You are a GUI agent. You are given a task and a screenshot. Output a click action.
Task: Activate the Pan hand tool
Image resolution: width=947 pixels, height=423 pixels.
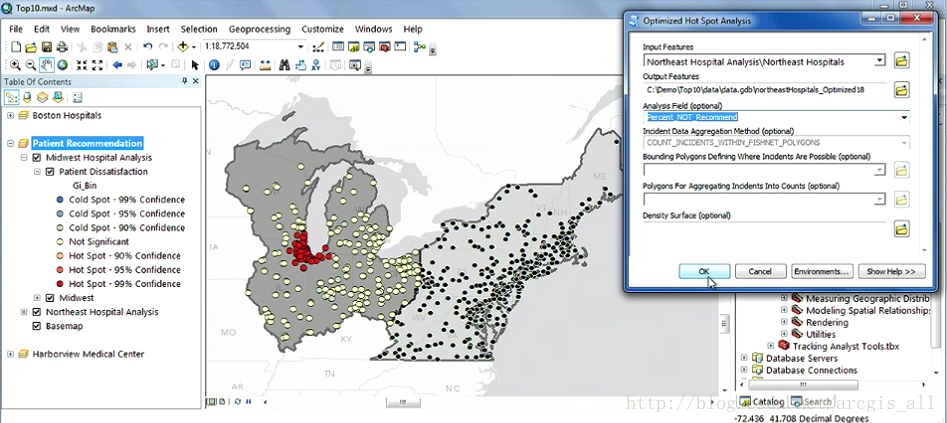pos(47,65)
